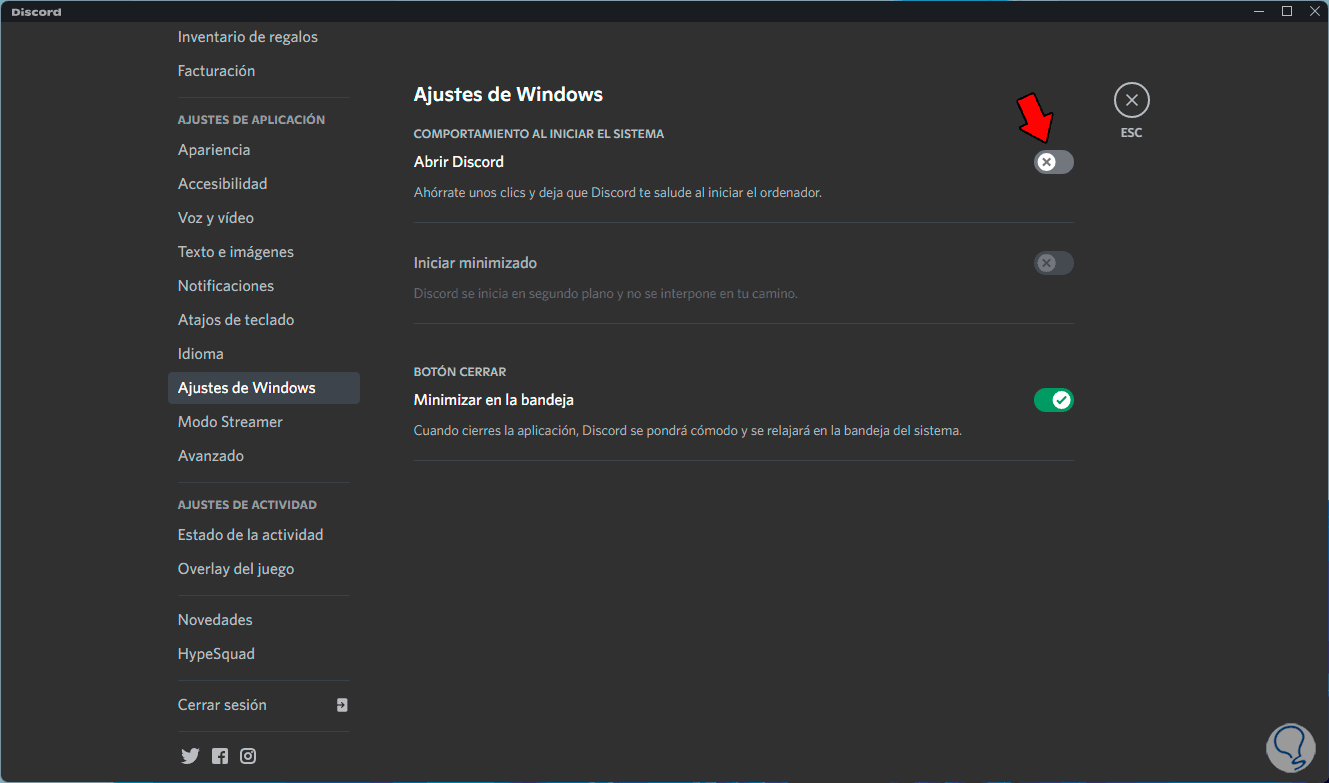Screen dimensions: 1329x783
Task: Open Voz y vídeo settings
Action: (264, 218)
